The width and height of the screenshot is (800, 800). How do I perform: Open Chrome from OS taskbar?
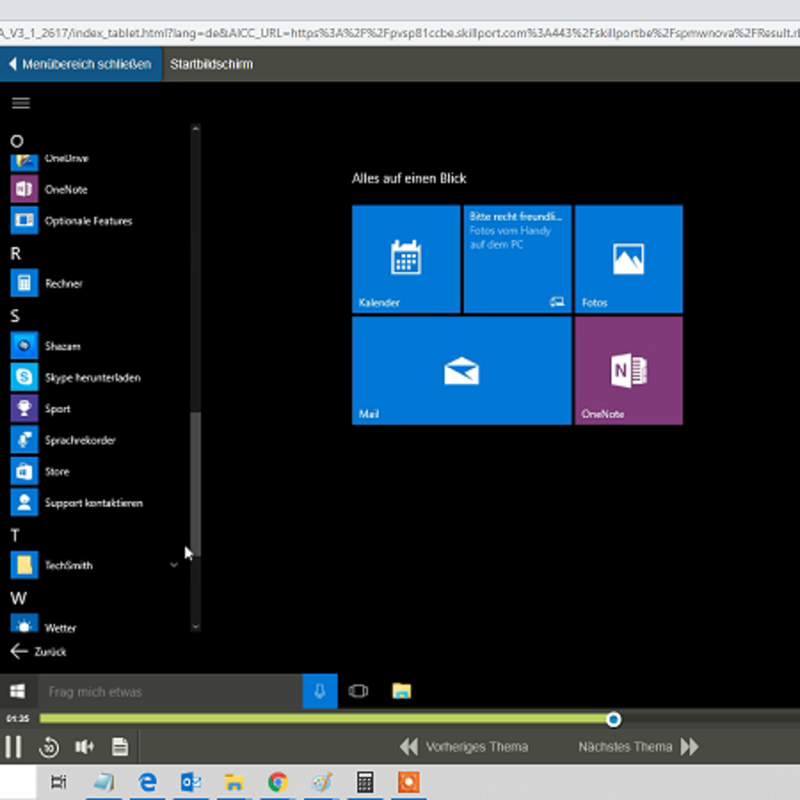pos(278,782)
